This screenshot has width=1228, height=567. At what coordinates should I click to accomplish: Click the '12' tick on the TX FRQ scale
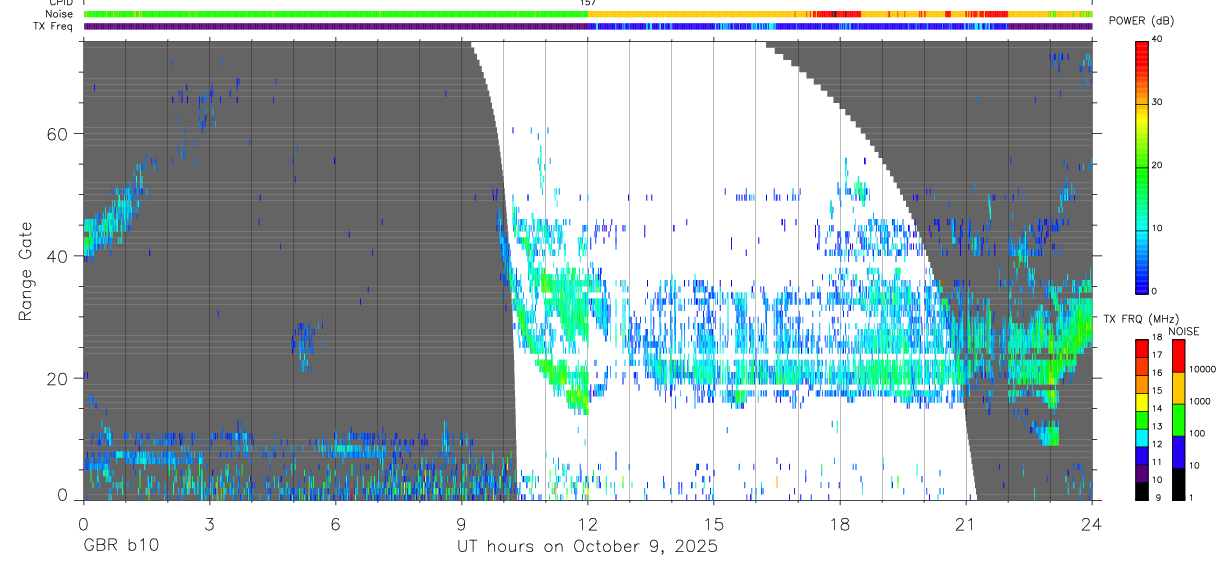click(1157, 444)
